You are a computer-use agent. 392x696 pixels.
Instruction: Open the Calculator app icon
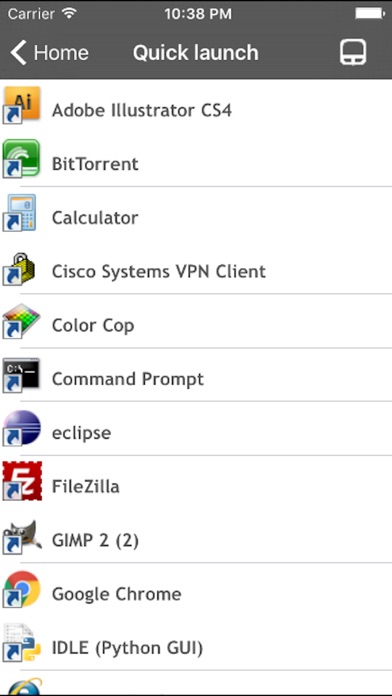click(20, 213)
